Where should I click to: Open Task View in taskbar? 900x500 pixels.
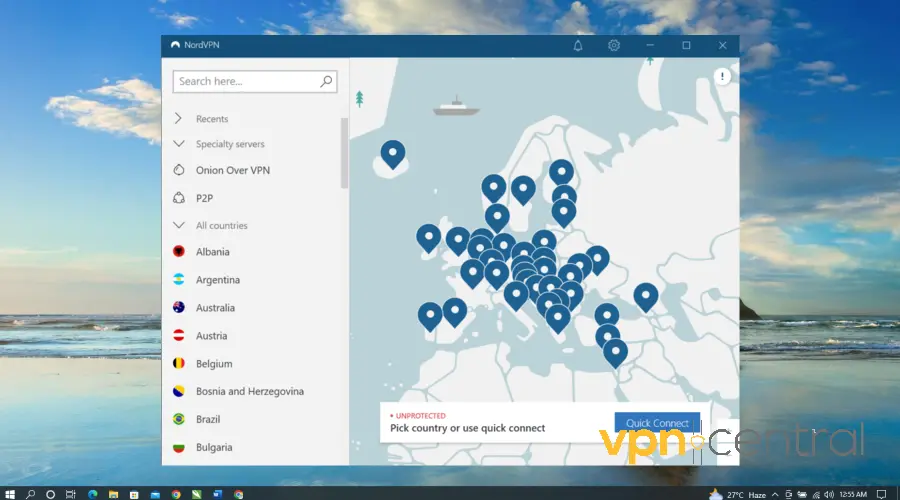coord(71,494)
